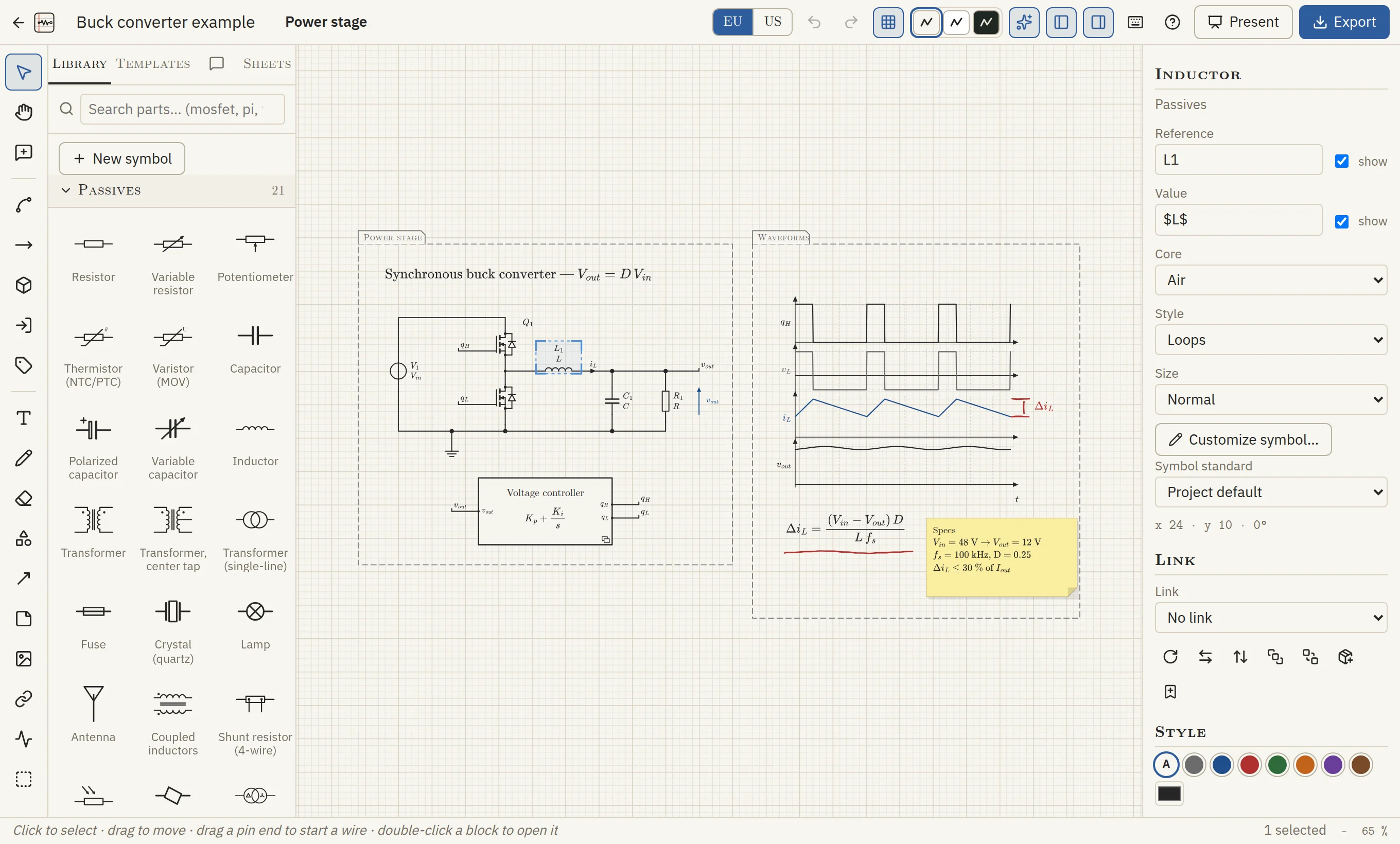Open the Core dropdown set to Air
1400x844 pixels.
tap(1270, 280)
